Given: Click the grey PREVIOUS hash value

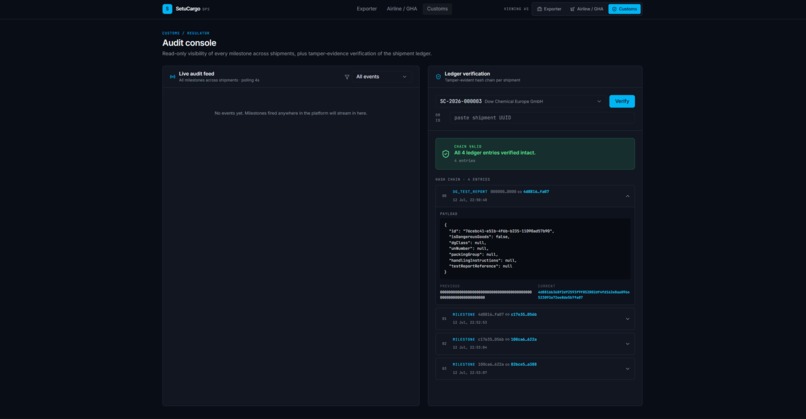Looking at the screenshot, I should [486, 295].
